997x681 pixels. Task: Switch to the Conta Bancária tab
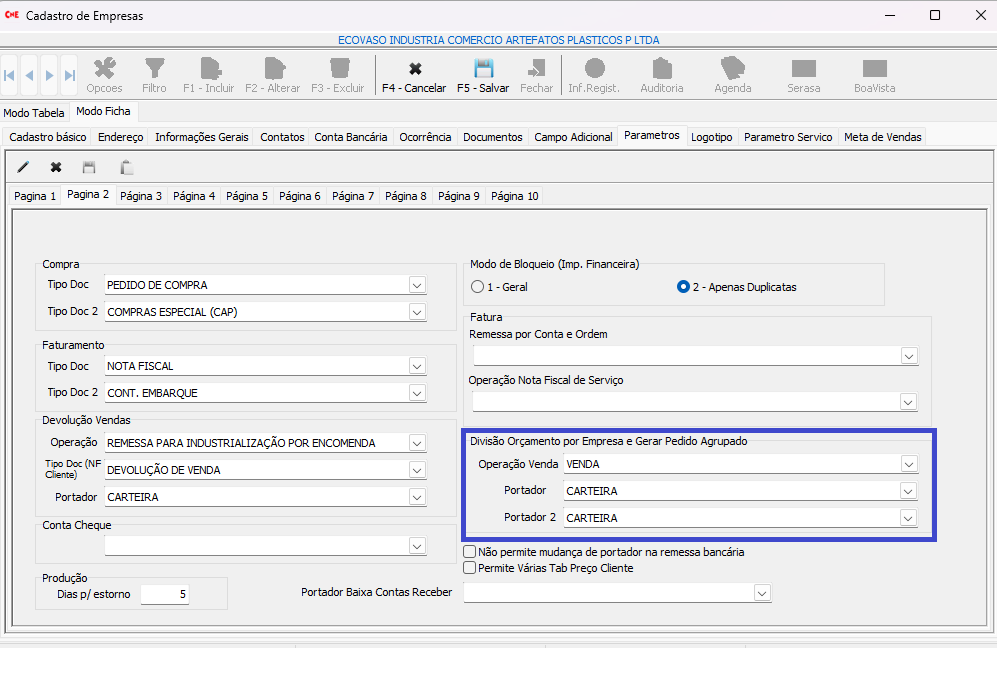(350, 137)
